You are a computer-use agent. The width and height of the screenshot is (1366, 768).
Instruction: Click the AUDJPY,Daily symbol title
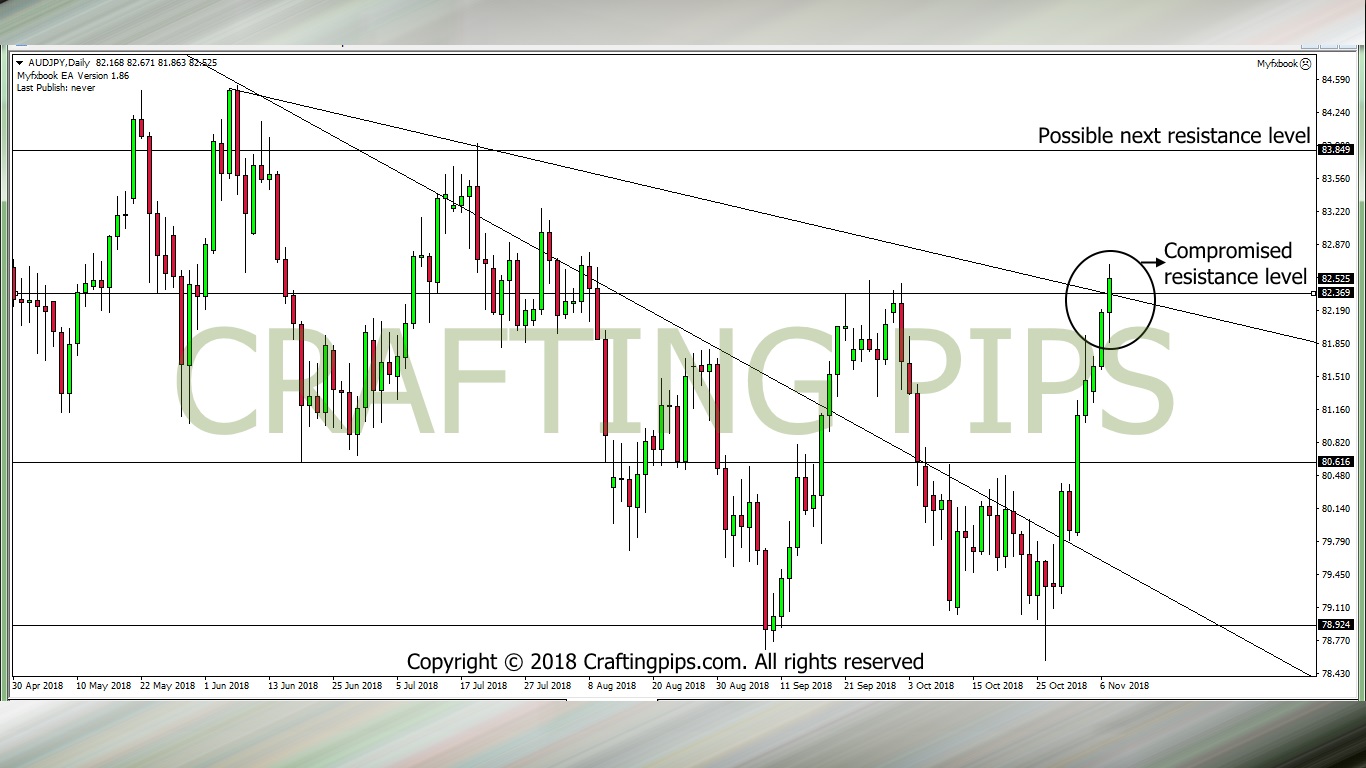tap(58, 64)
